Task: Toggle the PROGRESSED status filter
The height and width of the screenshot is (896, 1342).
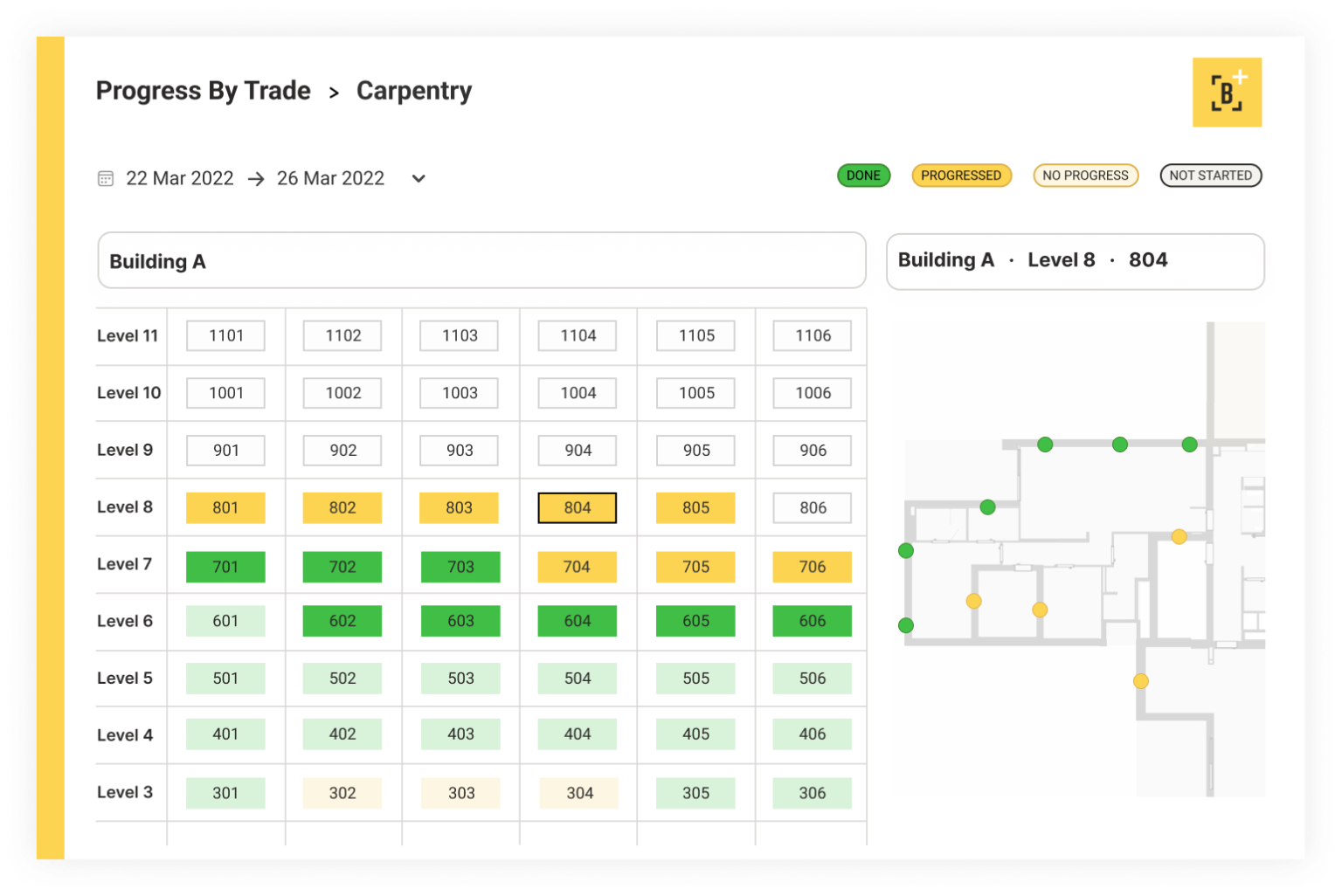Action: [962, 176]
